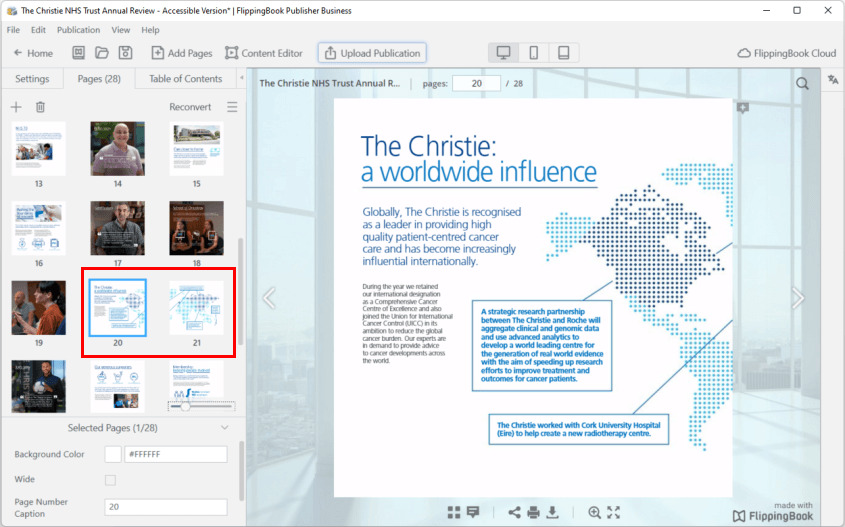Switch preview to mobile phone view
This screenshot has height=527, width=845.
point(534,53)
